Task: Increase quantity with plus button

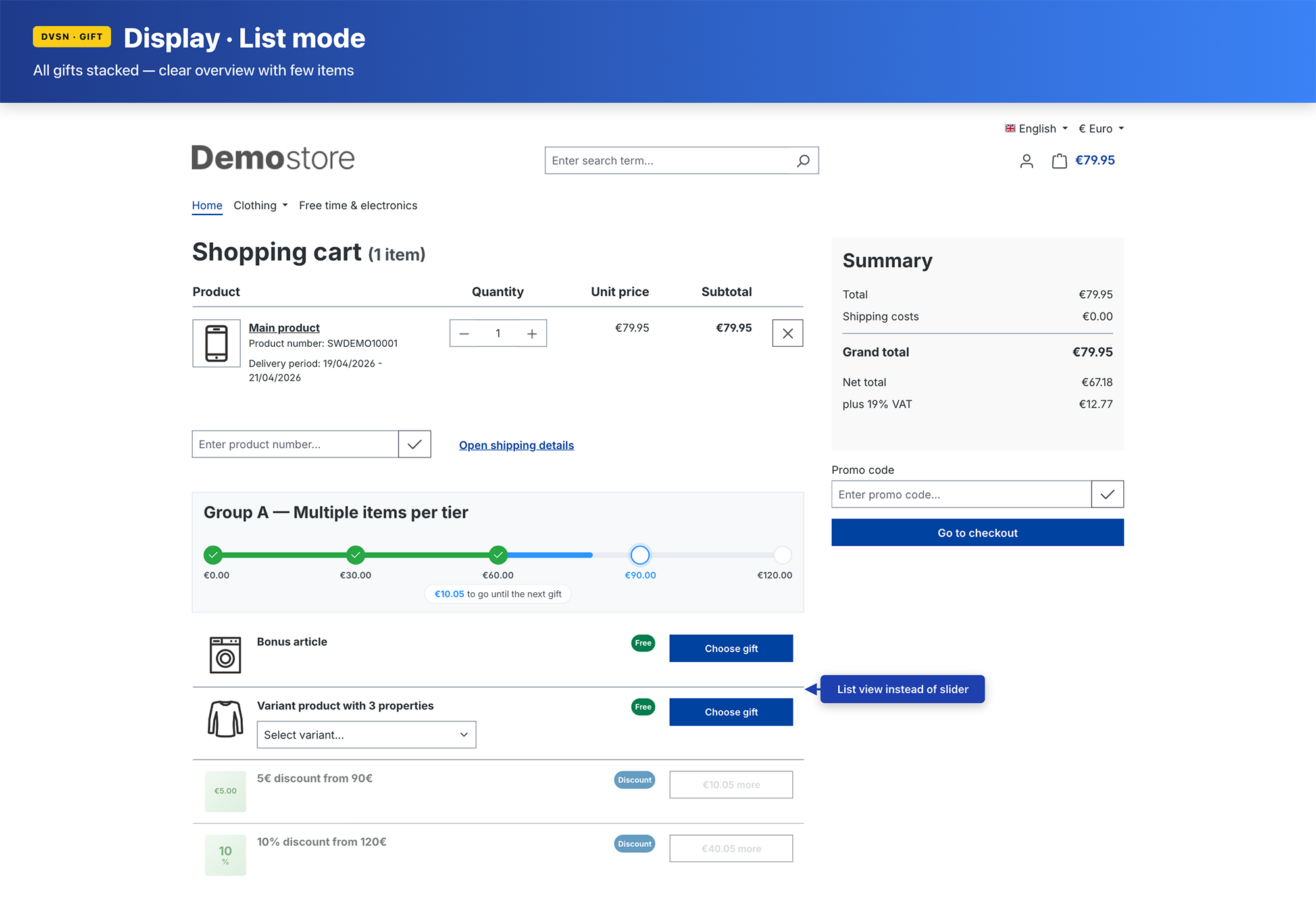Action: tap(532, 334)
